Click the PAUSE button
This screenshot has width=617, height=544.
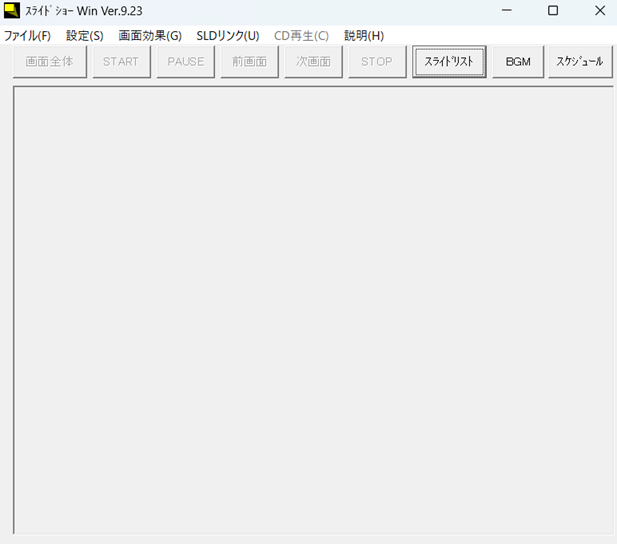pos(186,61)
